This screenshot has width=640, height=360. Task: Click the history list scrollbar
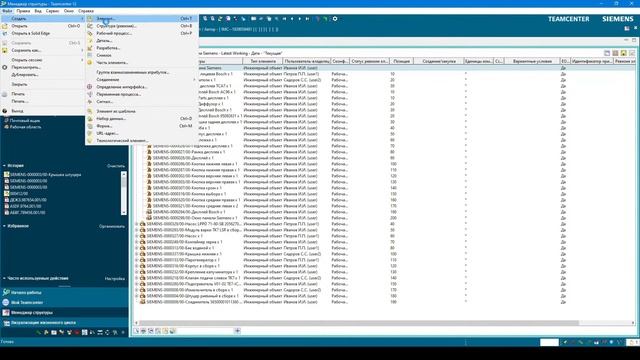[x=124, y=193]
